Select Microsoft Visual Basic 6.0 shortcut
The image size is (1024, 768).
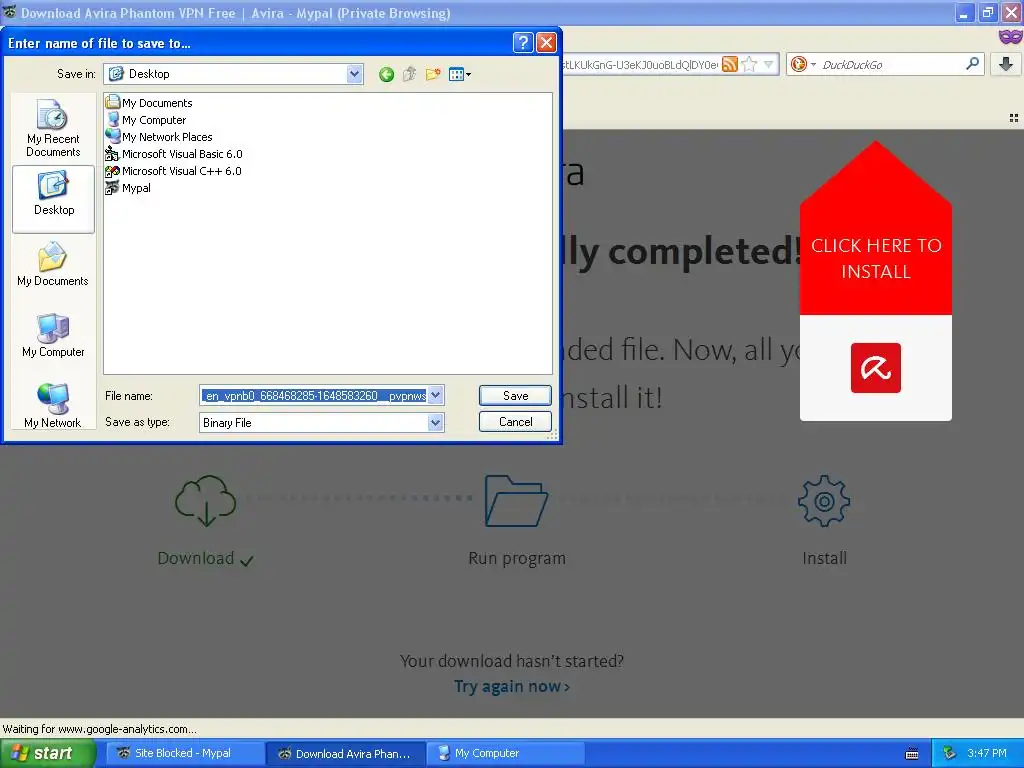(174, 153)
